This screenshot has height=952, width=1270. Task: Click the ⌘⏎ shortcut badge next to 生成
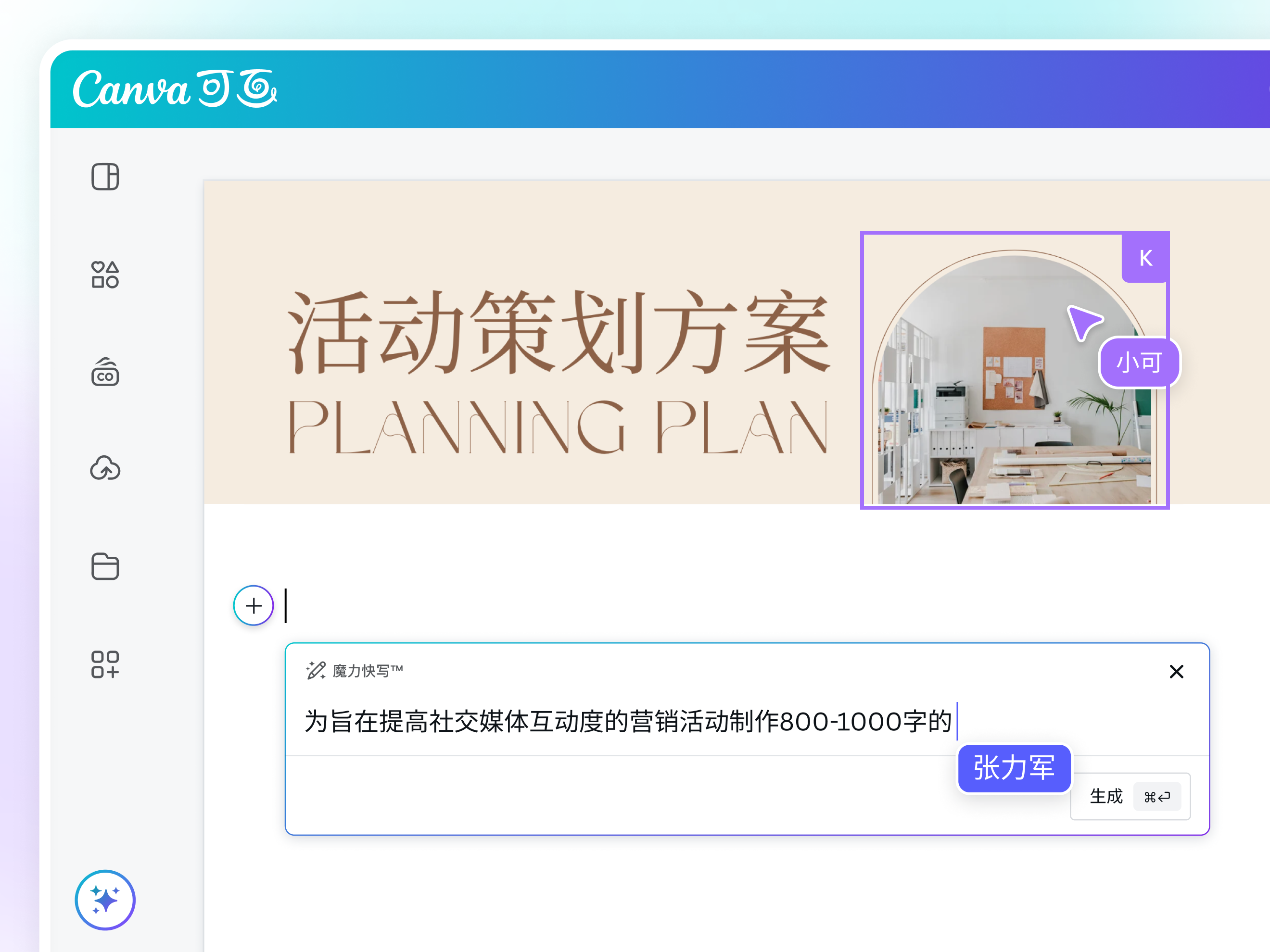tap(1157, 797)
